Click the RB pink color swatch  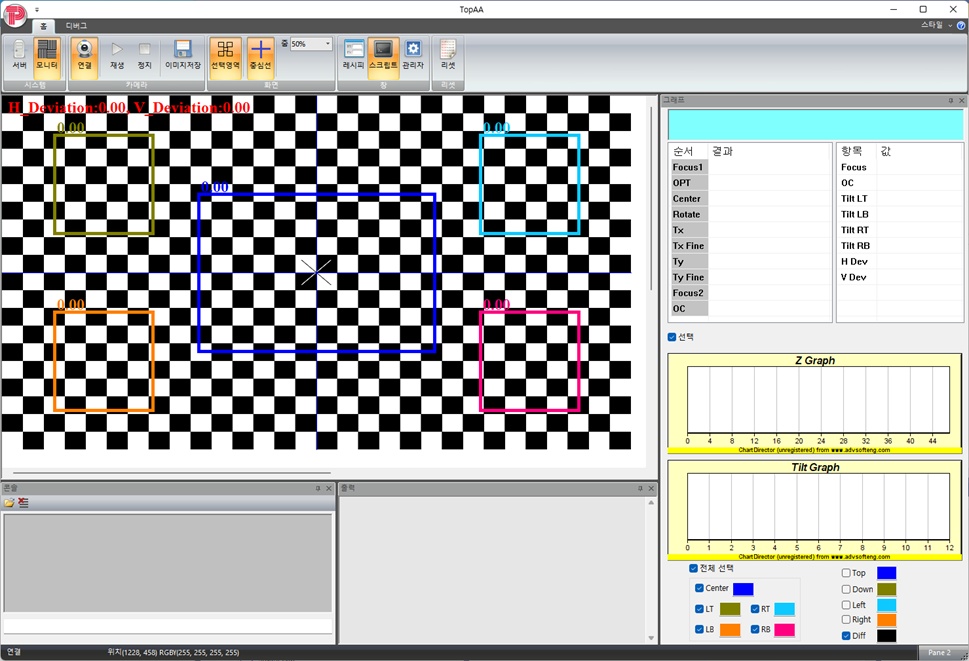784,630
